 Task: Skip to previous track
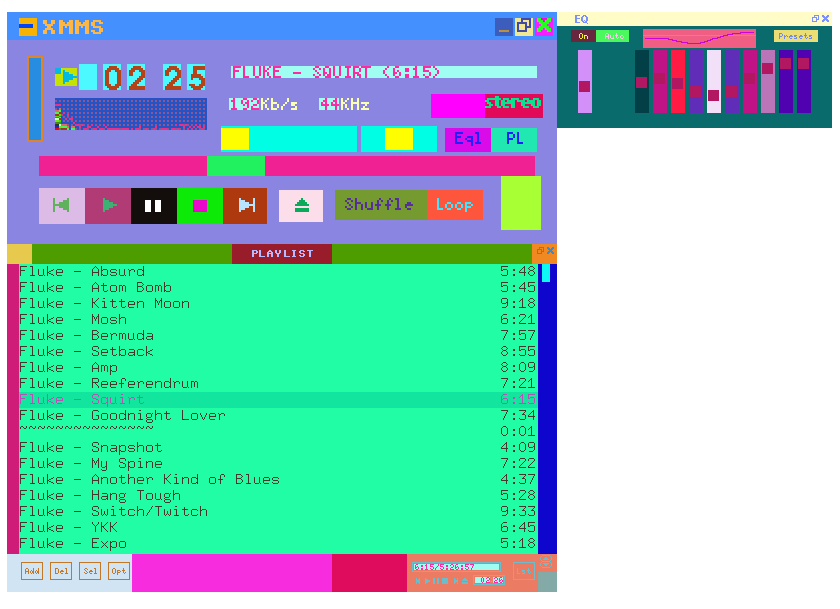coord(61,205)
